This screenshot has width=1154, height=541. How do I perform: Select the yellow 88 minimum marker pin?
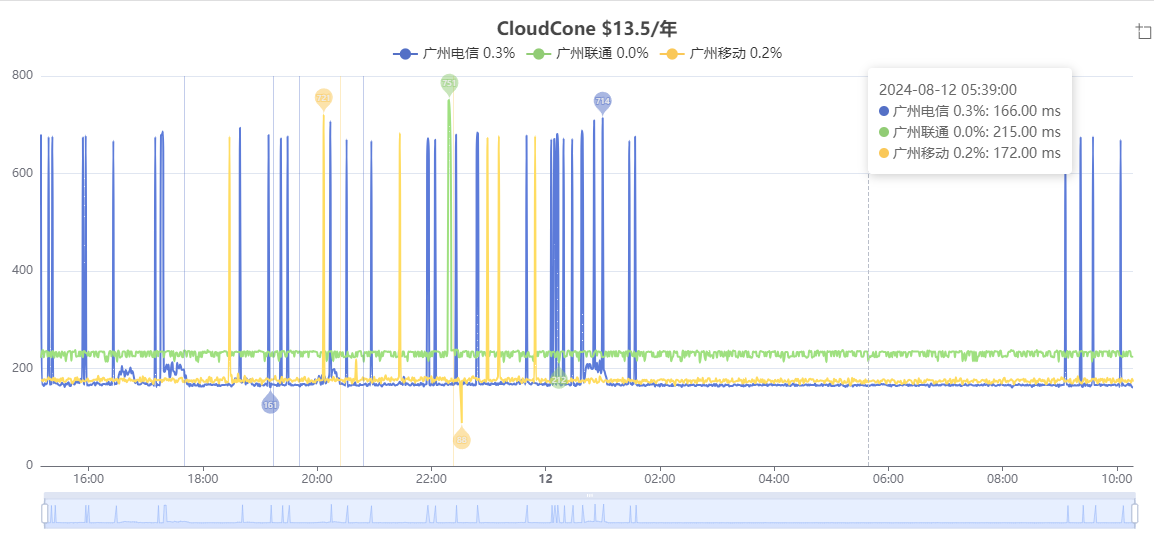pyautogui.click(x=461, y=439)
